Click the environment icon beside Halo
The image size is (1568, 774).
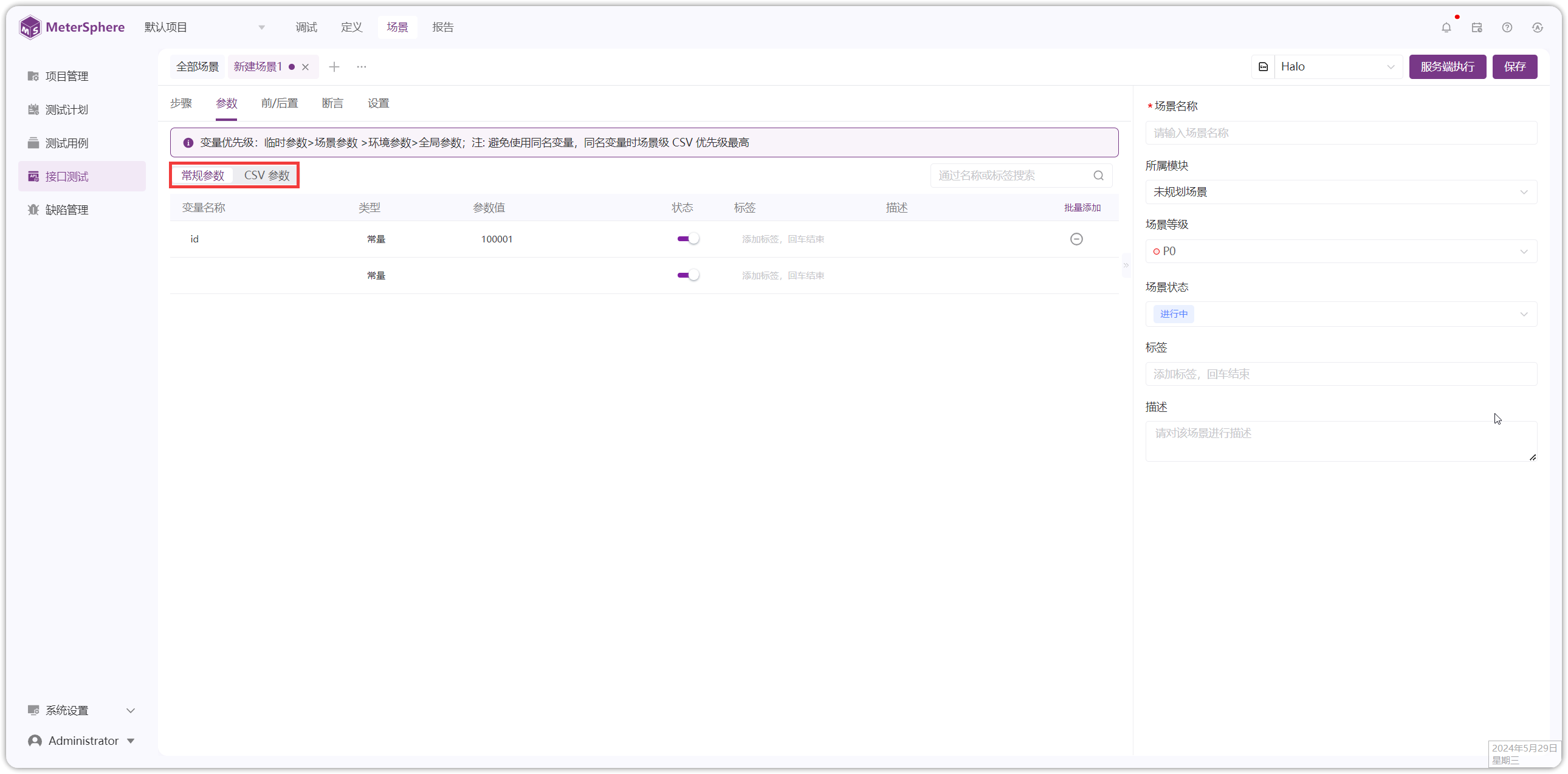pos(1263,67)
